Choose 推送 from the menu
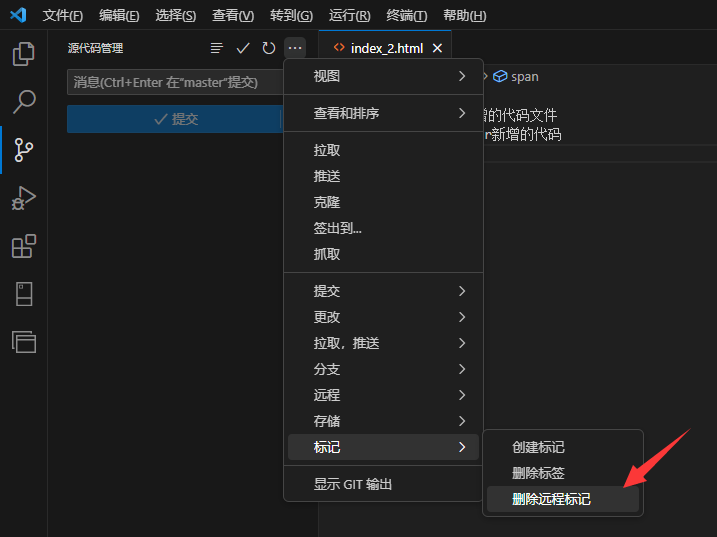 tap(383, 177)
